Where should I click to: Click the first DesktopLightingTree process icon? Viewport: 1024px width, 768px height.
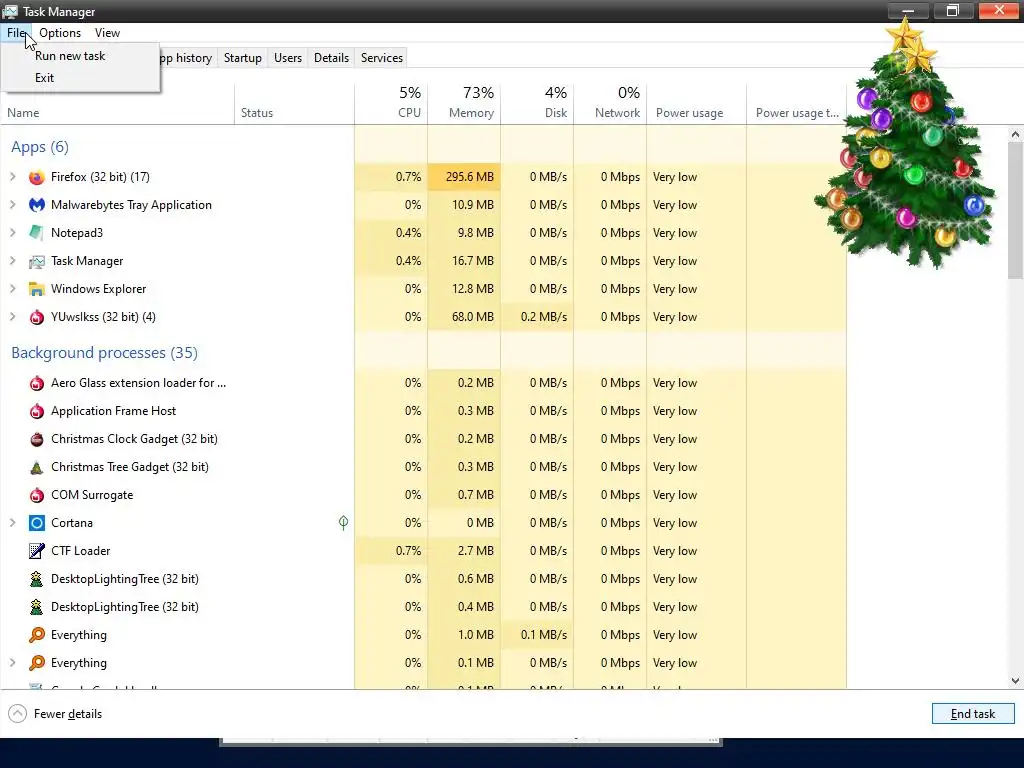pyautogui.click(x=37, y=579)
